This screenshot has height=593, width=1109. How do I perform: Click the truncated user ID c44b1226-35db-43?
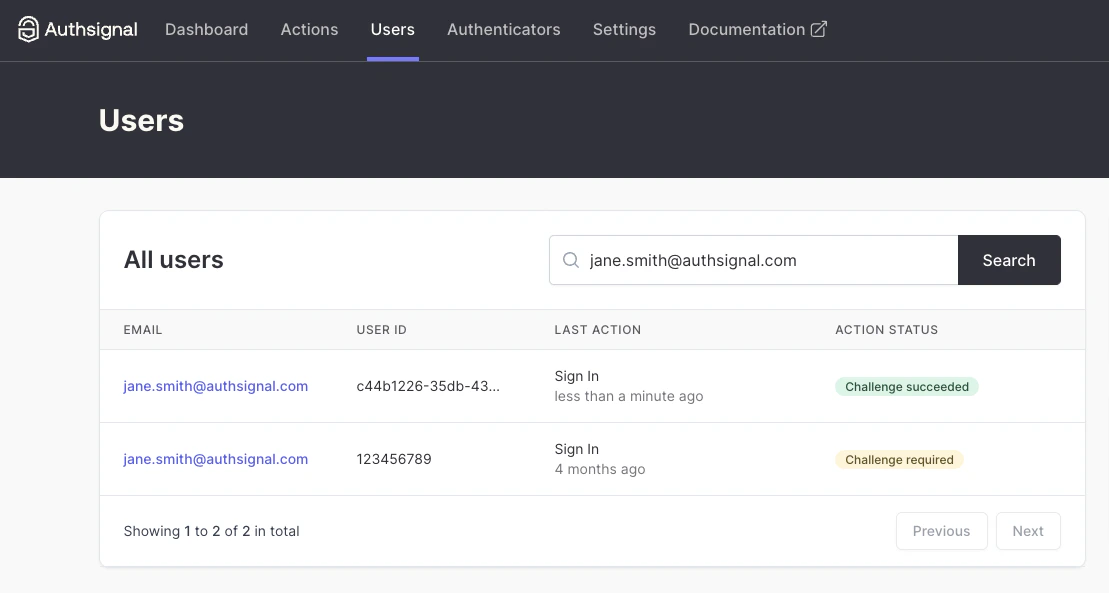[x=428, y=386]
